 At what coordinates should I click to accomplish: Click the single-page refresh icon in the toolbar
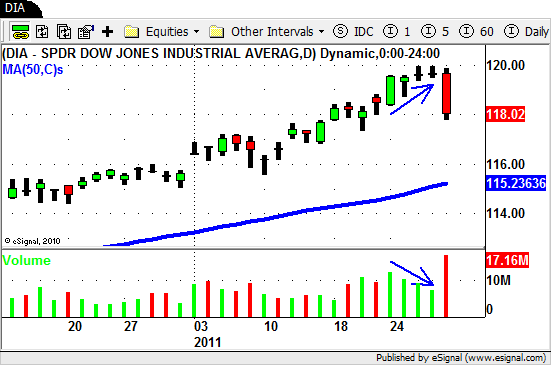[42, 32]
